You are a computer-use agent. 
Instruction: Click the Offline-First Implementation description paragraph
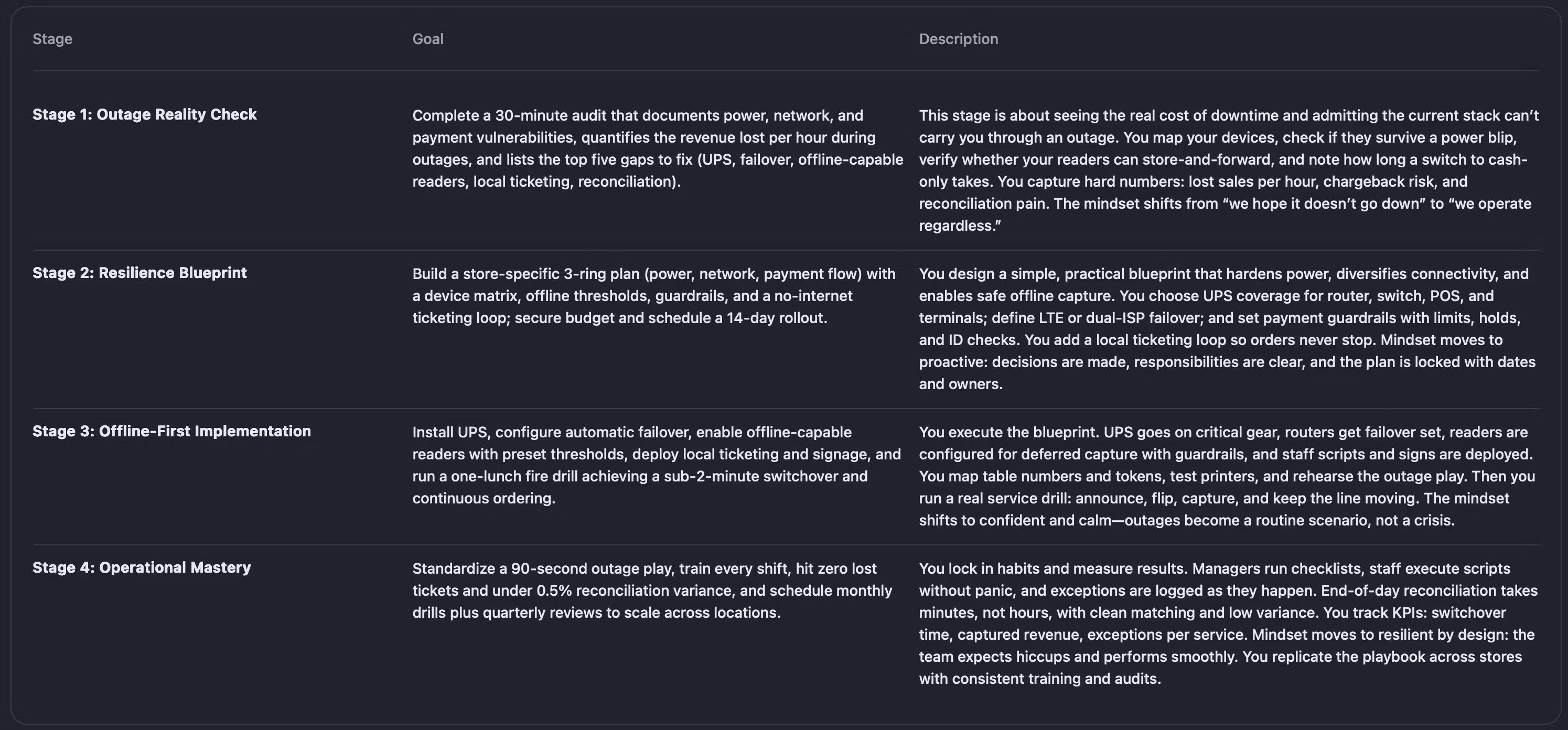click(1227, 476)
